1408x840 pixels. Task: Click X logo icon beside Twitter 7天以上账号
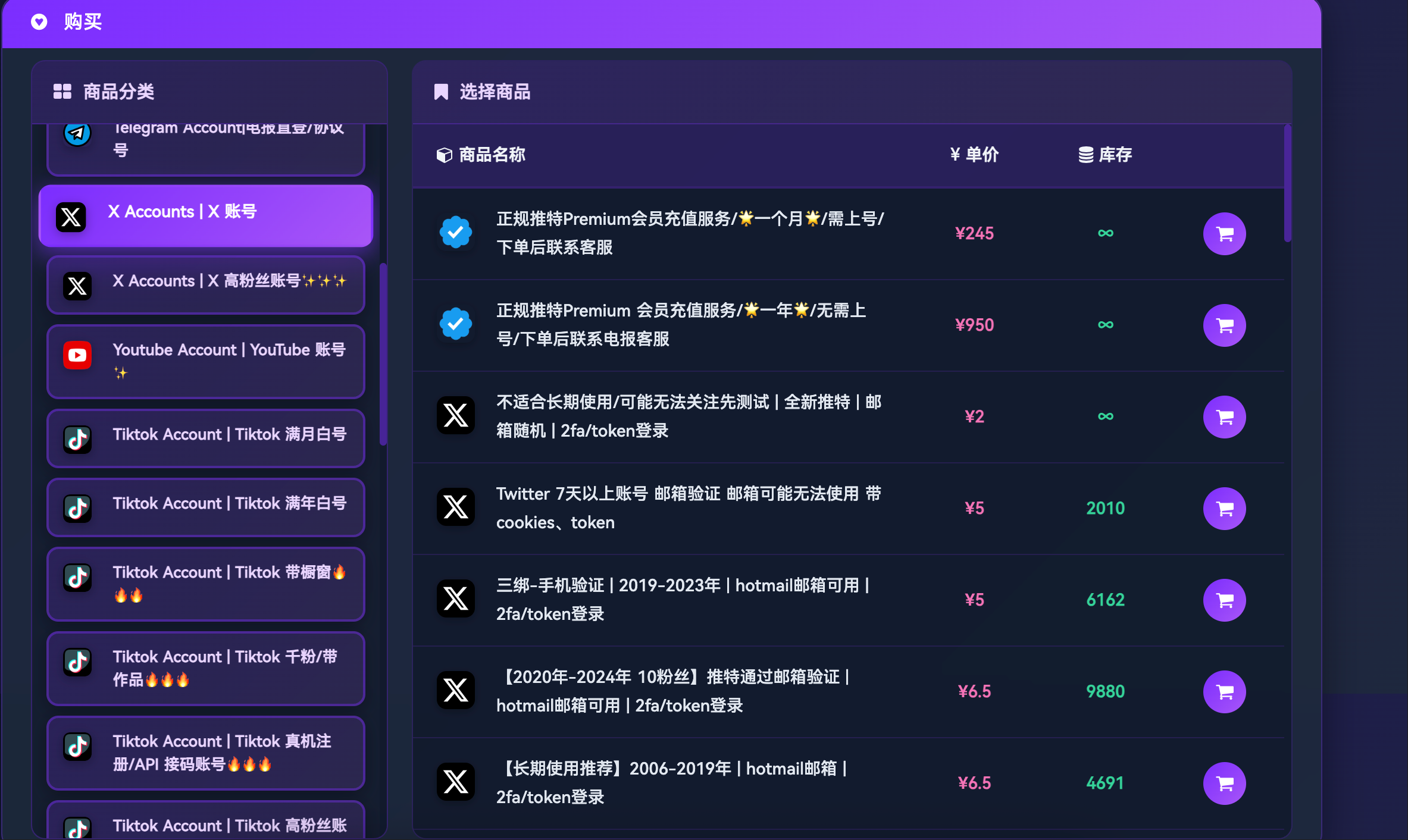pos(456,507)
